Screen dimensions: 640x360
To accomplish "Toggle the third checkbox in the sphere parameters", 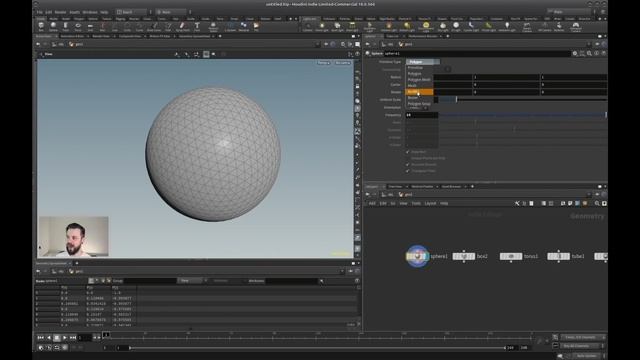I will (x=407, y=164).
